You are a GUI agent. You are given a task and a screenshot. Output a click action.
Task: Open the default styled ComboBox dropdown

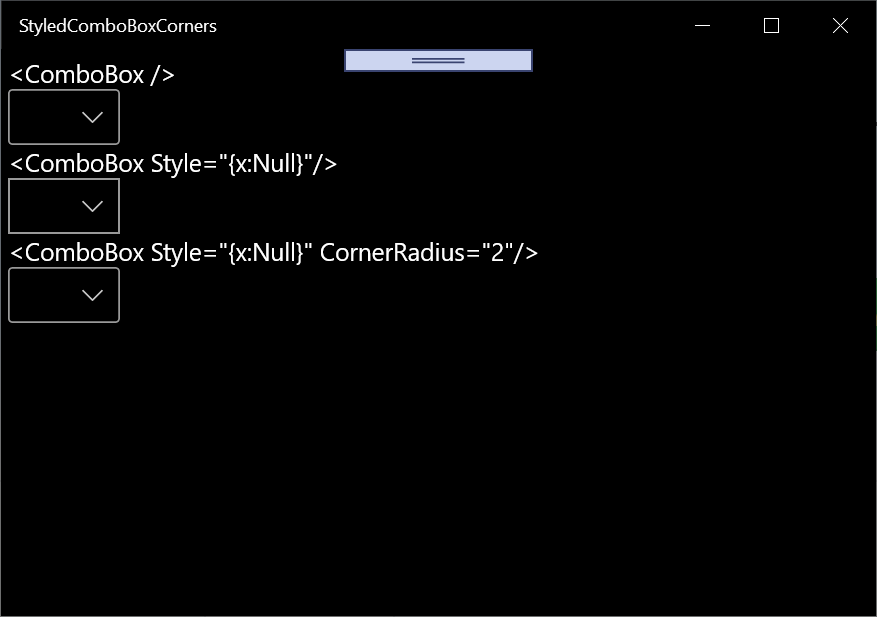[63, 117]
